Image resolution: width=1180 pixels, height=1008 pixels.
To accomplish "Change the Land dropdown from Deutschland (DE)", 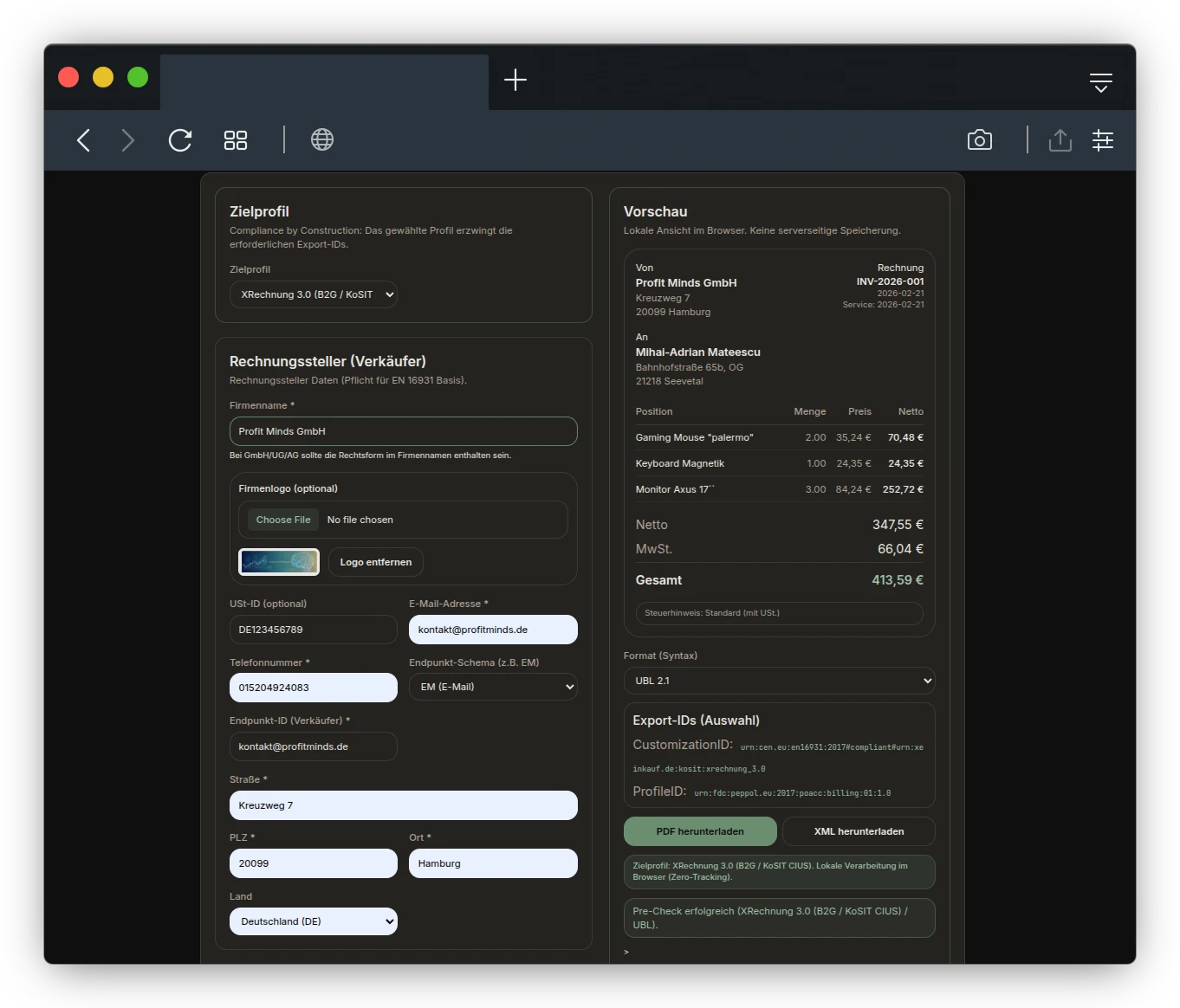I will (x=313, y=921).
